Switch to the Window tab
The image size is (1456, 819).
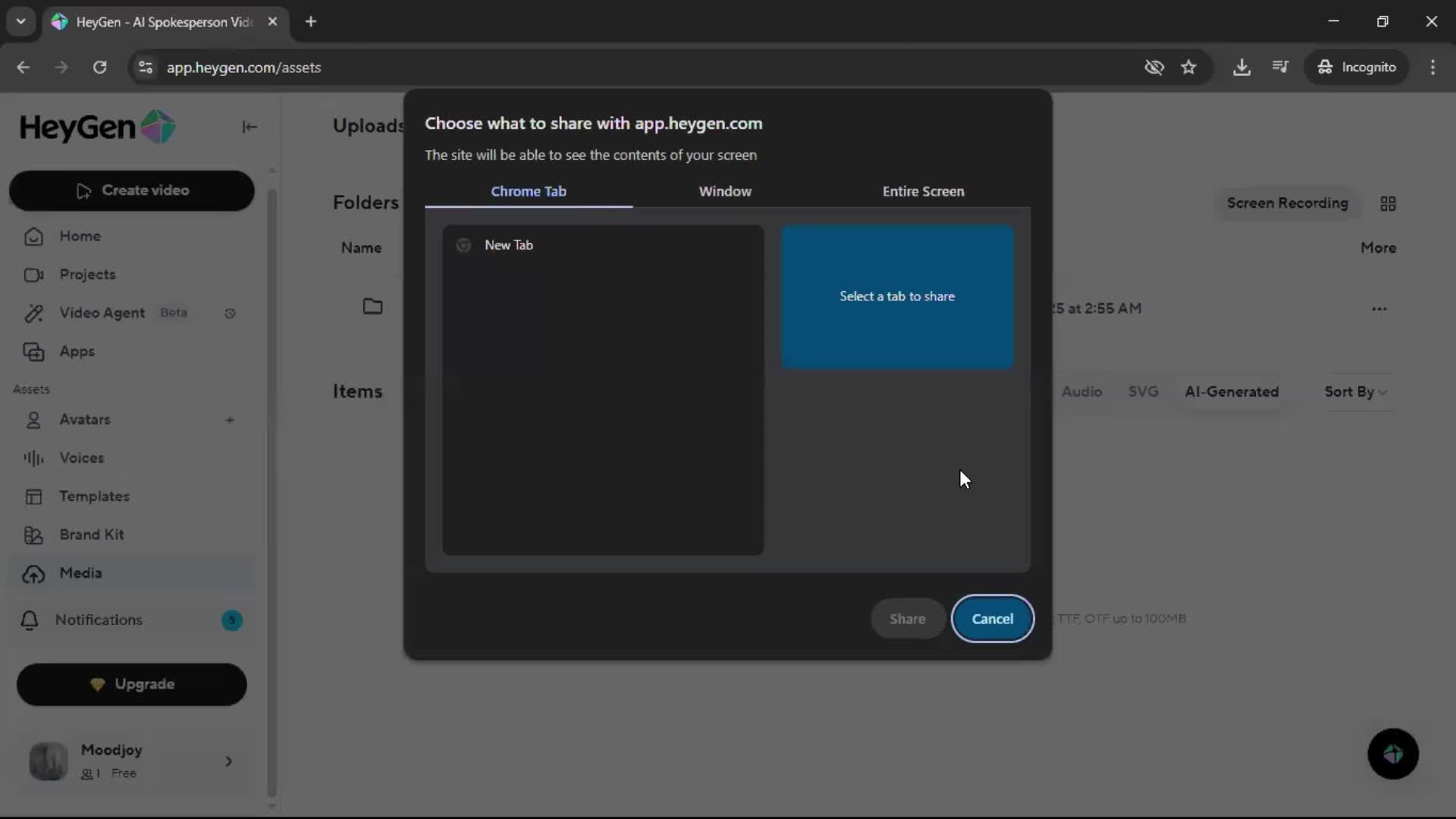point(724,191)
